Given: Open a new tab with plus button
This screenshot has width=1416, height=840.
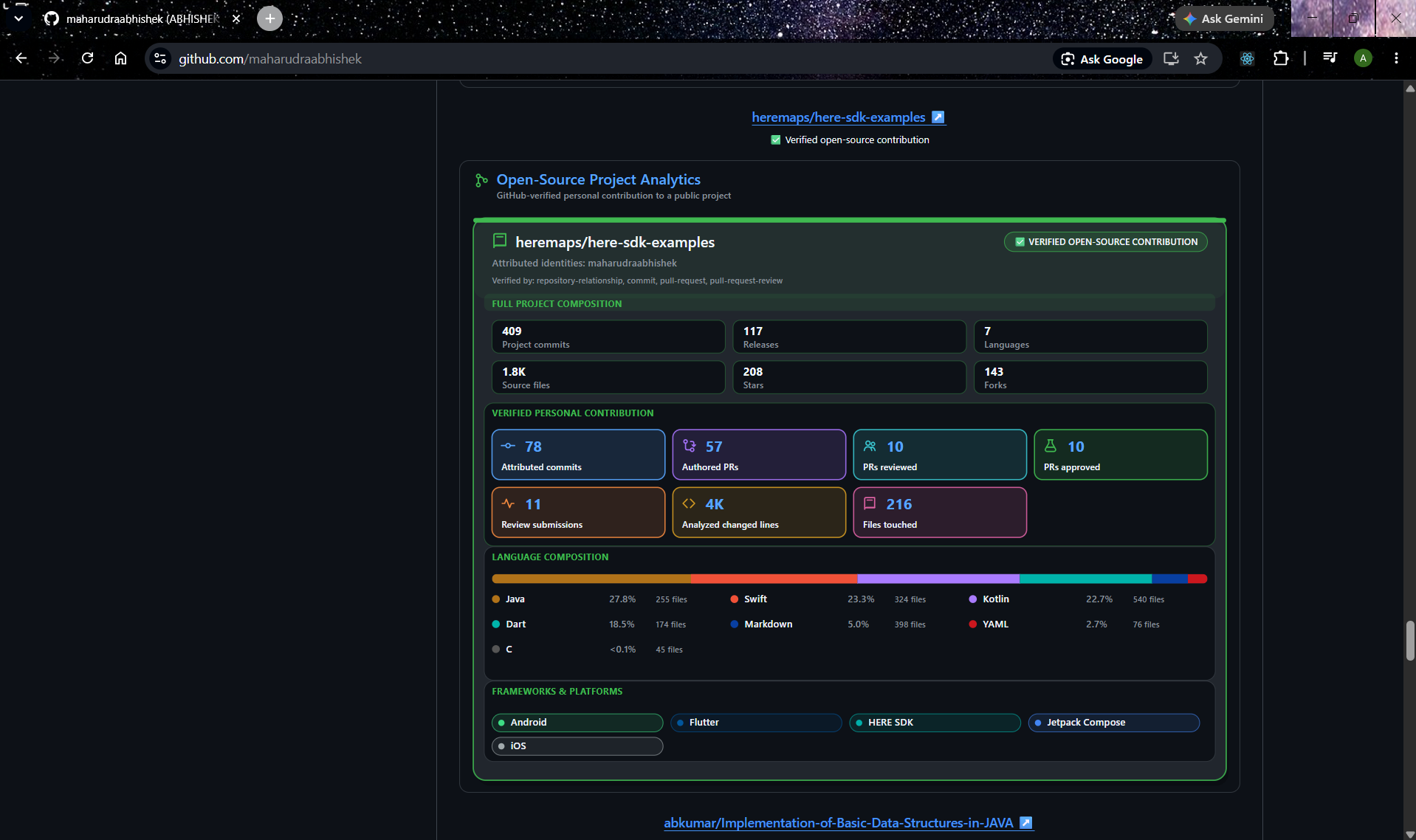Looking at the screenshot, I should (269, 18).
